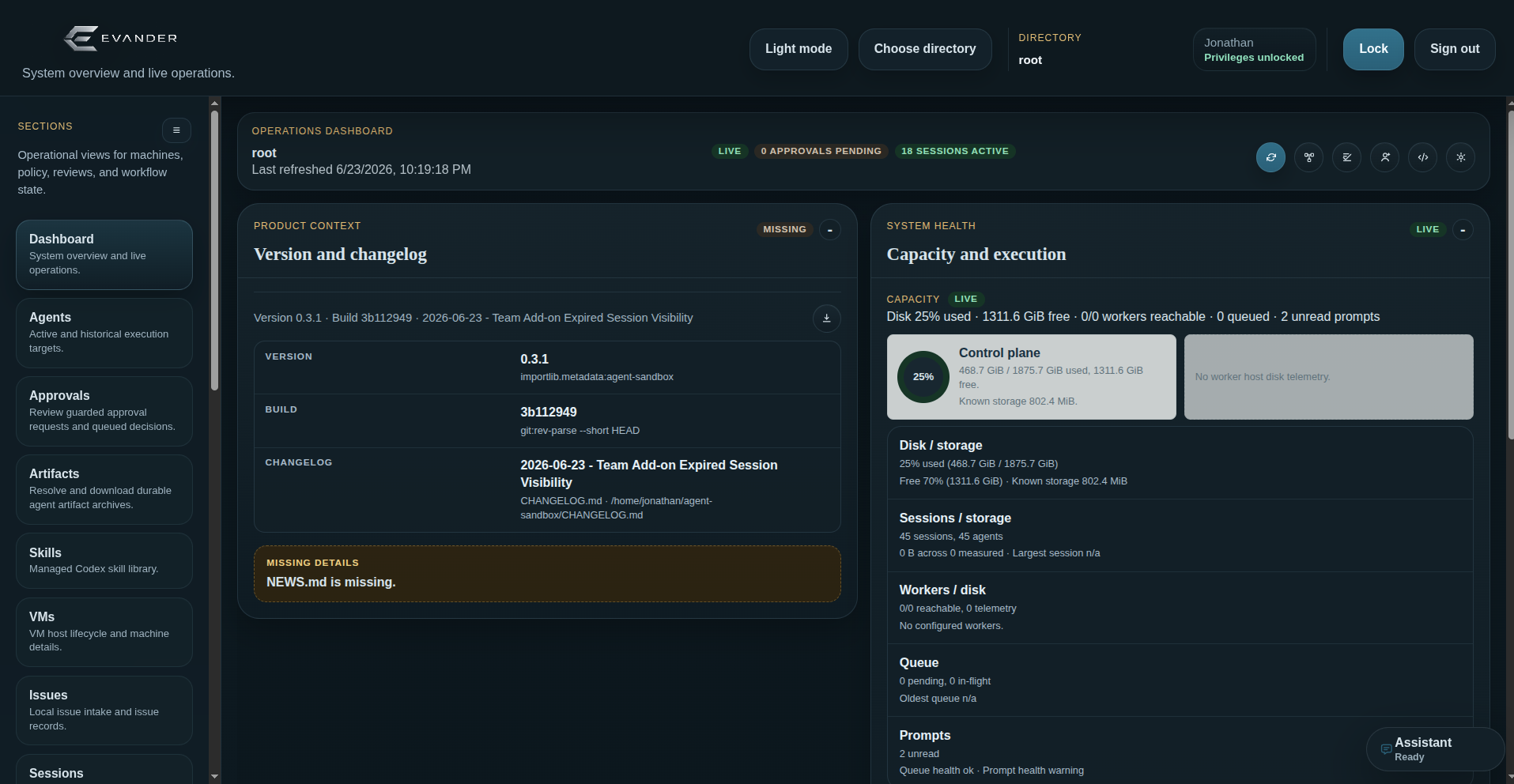Click the build value 3b112949
The width and height of the screenshot is (1514, 784).
[549, 412]
